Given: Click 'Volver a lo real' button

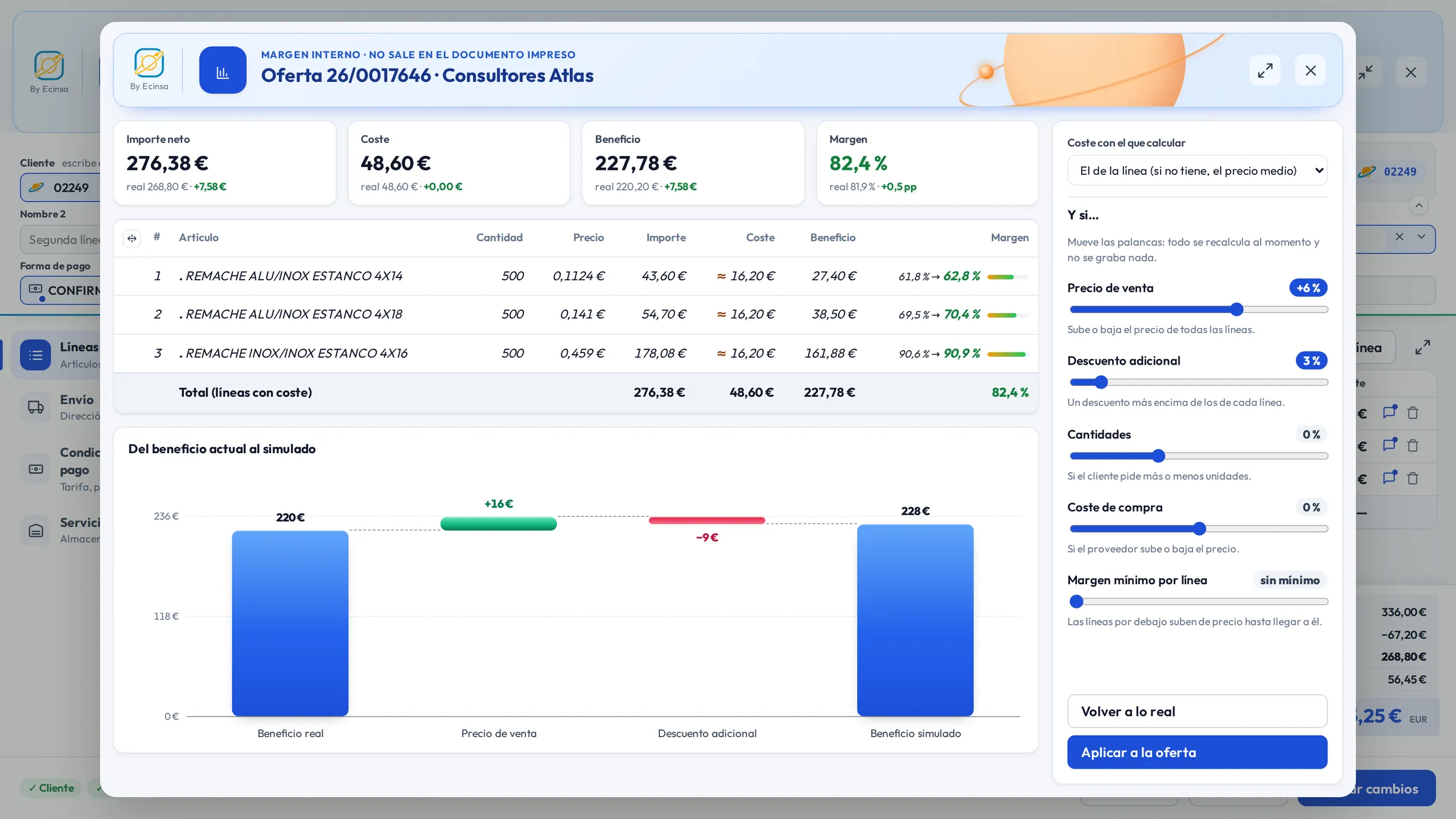Looking at the screenshot, I should [x=1197, y=711].
